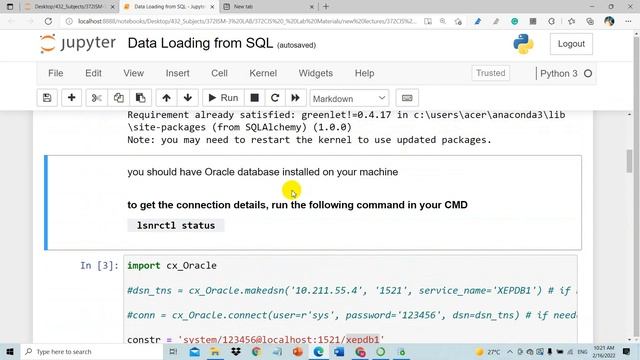Image resolution: width=640 pixels, height=360 pixels.
Task: Click the Python logo icon
Action: click(523, 44)
